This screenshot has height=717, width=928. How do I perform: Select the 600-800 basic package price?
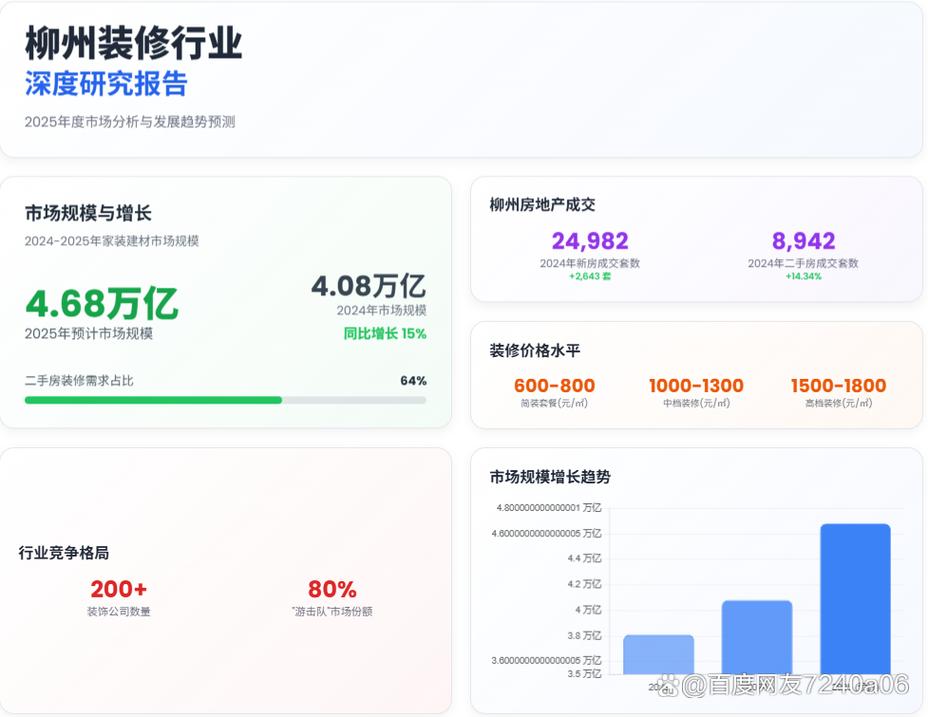(x=554, y=386)
